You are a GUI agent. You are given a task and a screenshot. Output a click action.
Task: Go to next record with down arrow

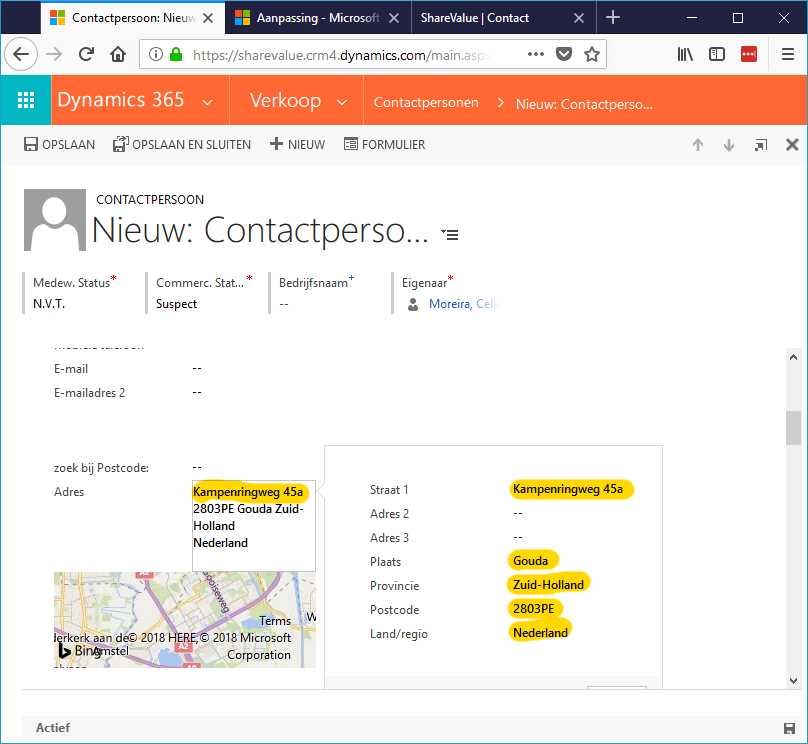pyautogui.click(x=729, y=145)
